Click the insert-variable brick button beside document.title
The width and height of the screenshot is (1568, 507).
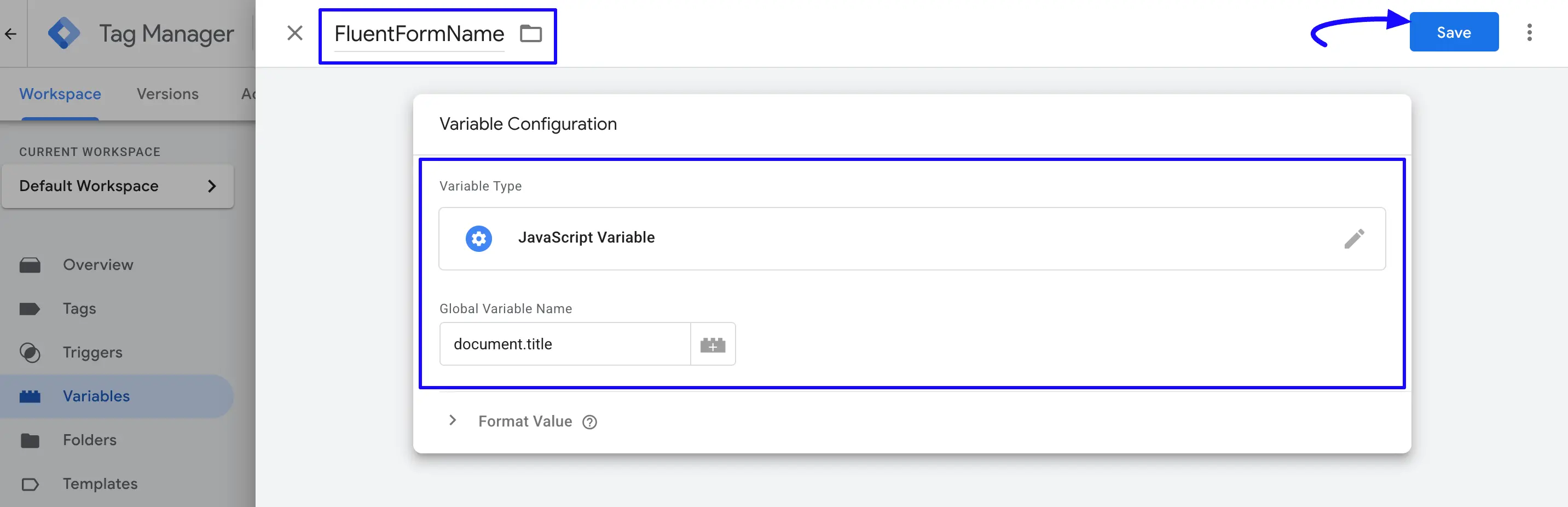[x=713, y=344]
